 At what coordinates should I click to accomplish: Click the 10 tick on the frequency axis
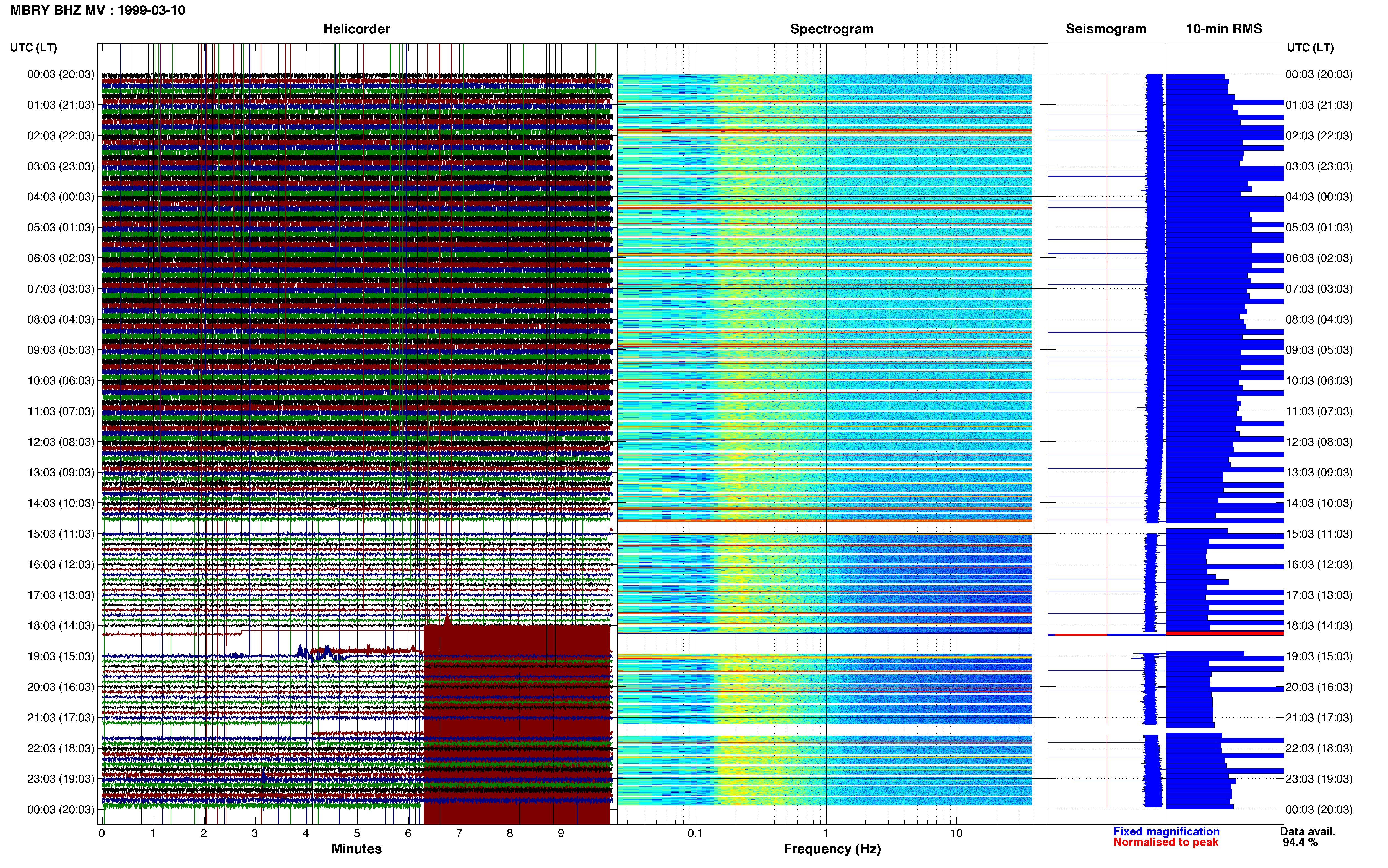[x=956, y=833]
